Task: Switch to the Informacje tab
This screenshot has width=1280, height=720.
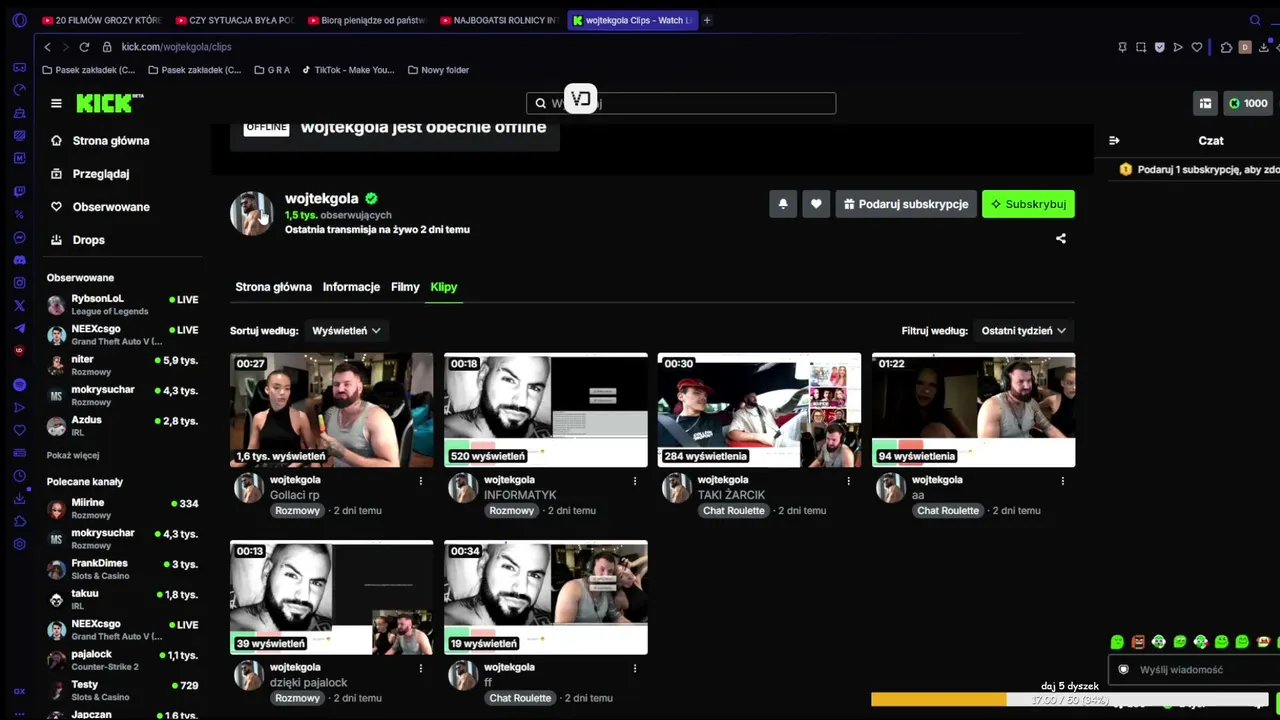Action: (x=351, y=287)
